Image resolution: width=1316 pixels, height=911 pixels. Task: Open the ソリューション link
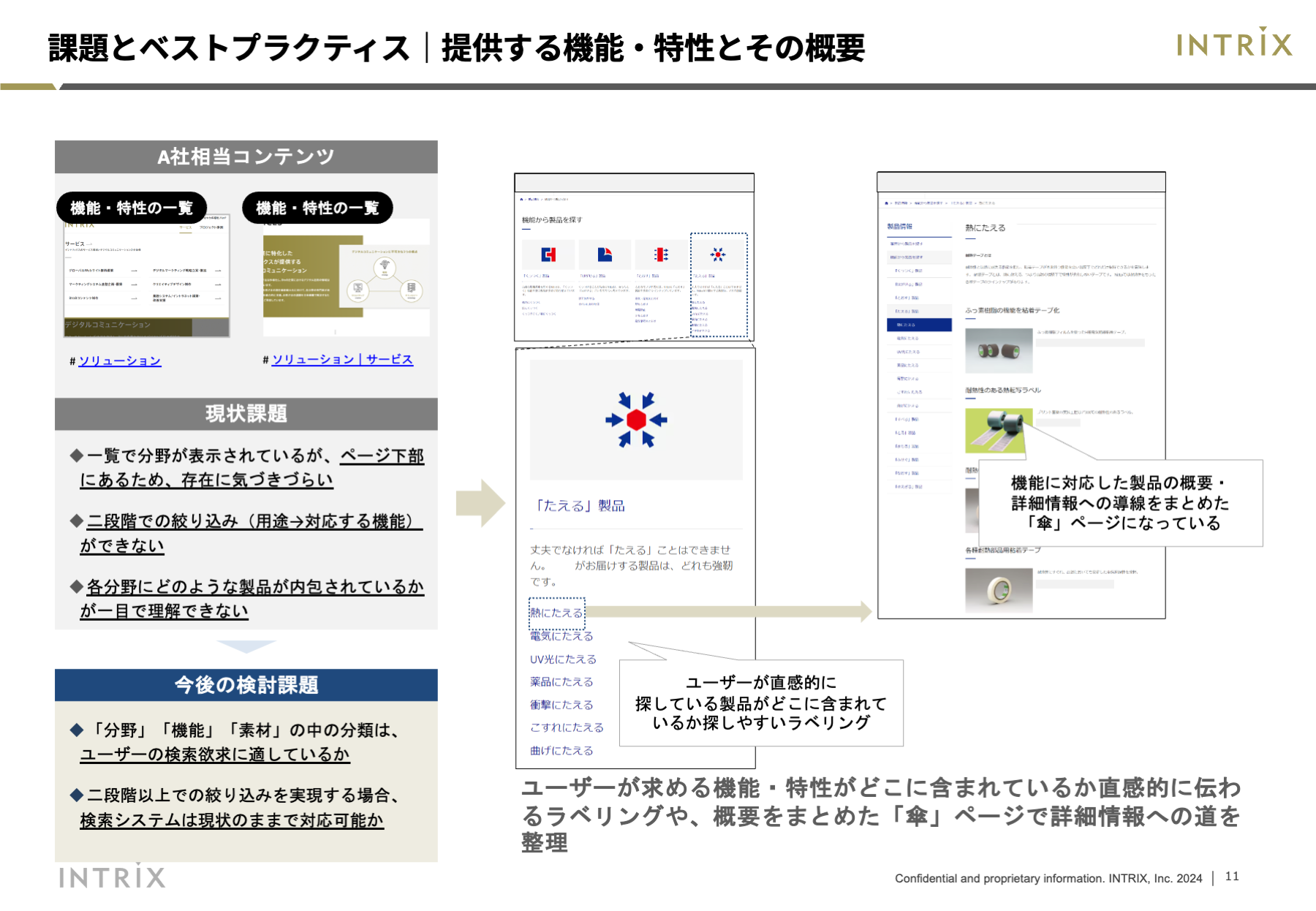pos(120,360)
